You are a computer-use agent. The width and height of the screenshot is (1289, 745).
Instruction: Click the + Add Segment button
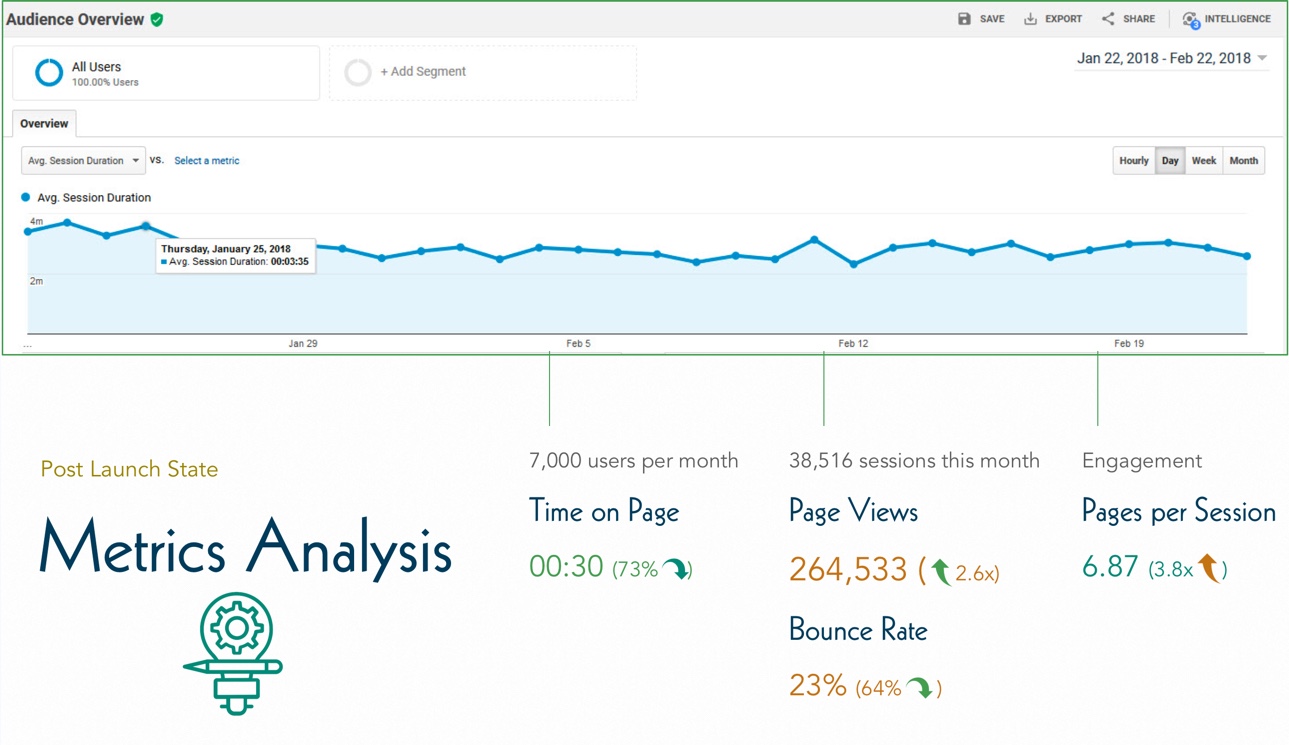pos(423,72)
